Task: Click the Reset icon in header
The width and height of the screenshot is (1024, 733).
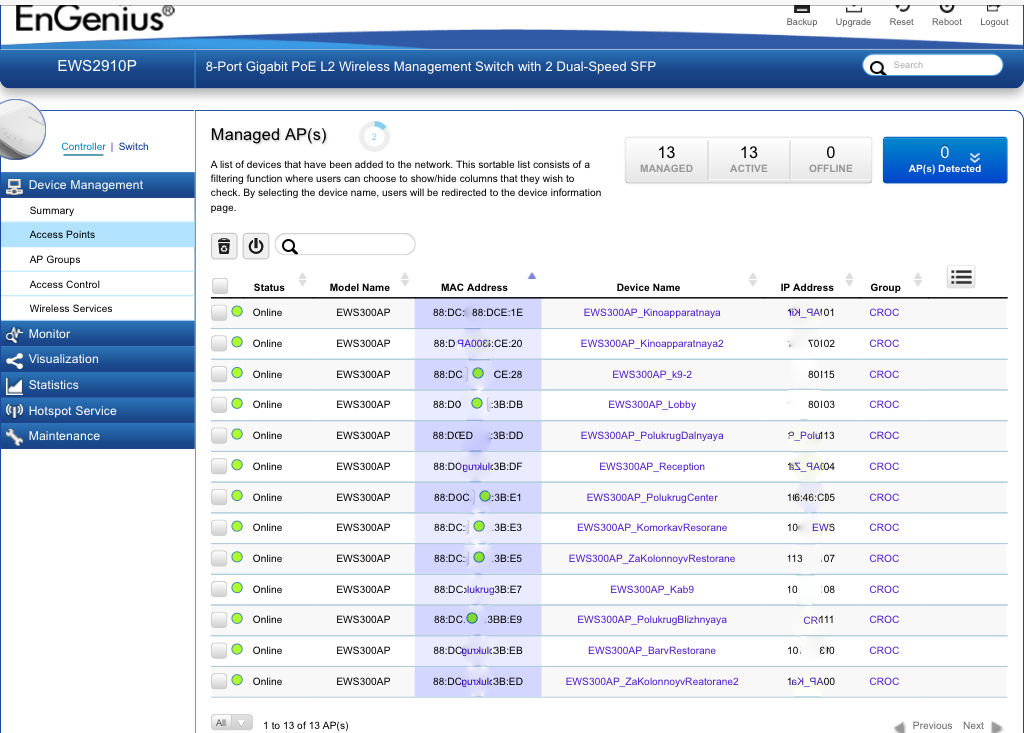Action: pyautogui.click(x=901, y=8)
